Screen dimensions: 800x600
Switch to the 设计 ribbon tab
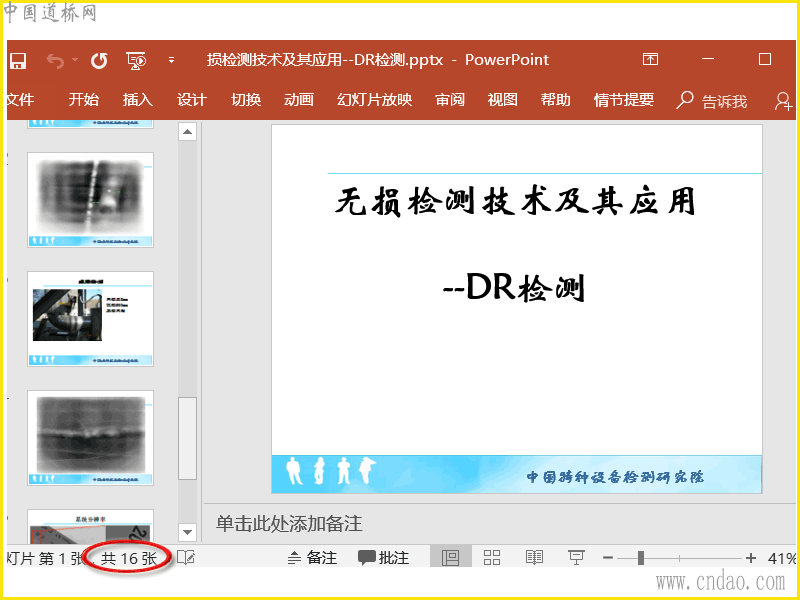coord(192,99)
